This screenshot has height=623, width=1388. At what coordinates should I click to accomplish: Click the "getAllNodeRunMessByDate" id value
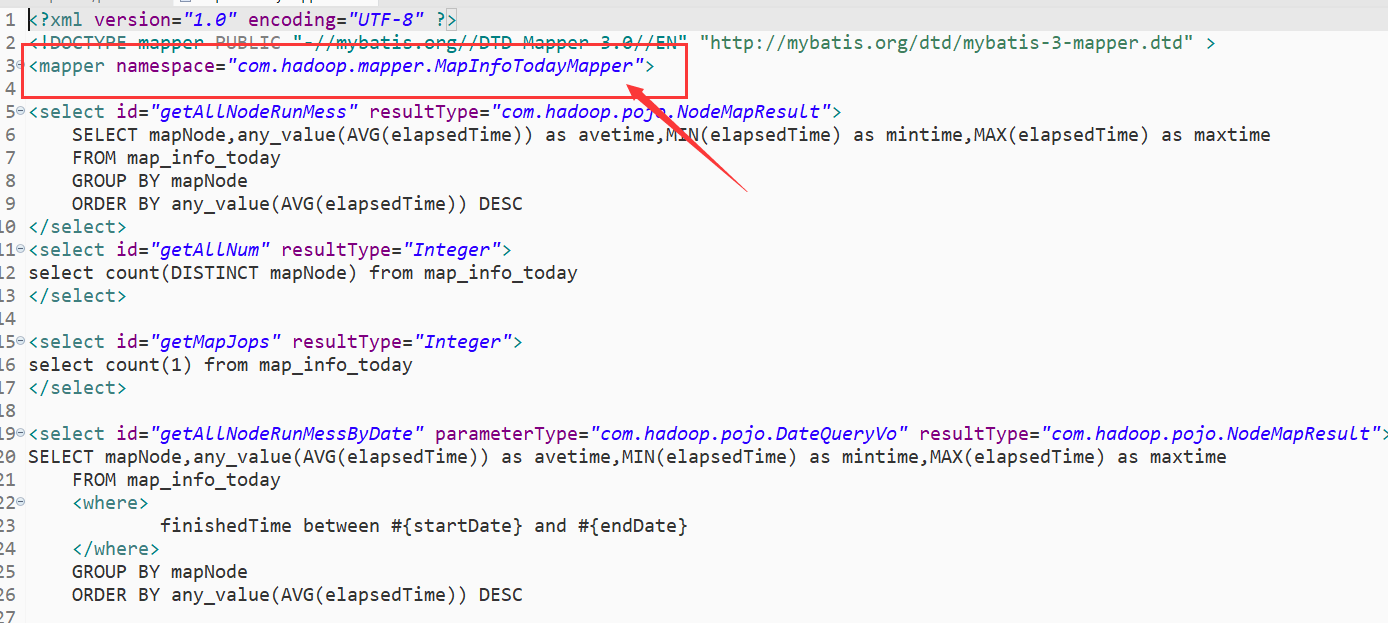point(288,434)
